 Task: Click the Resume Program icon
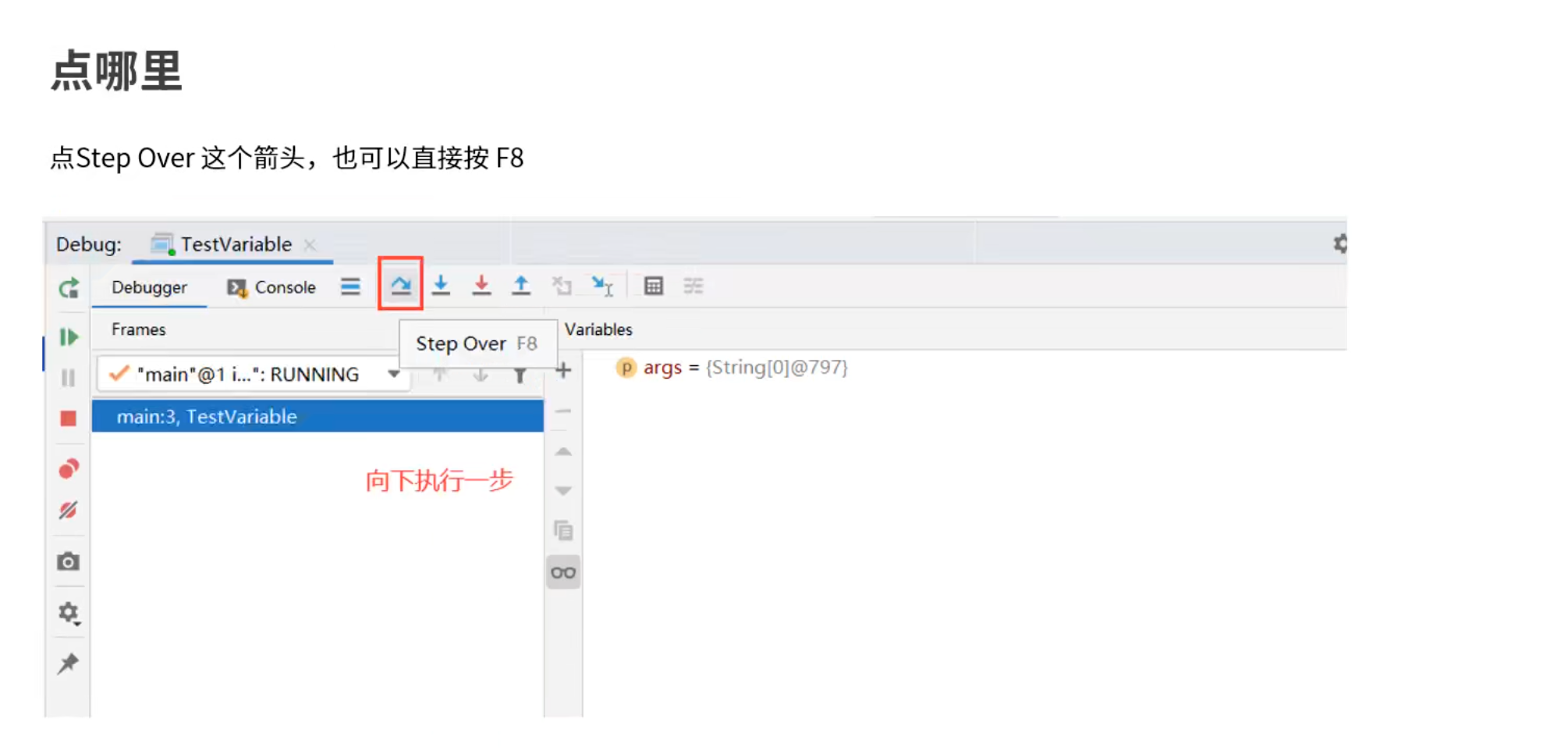click(x=69, y=336)
